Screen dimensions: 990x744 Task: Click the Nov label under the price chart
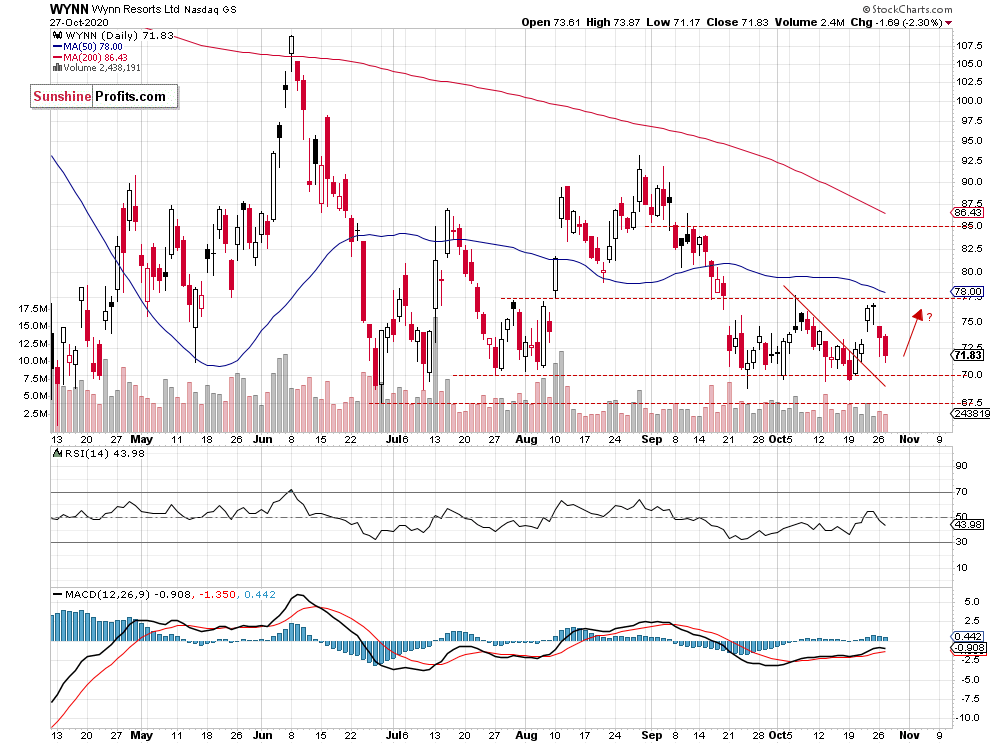tap(909, 439)
